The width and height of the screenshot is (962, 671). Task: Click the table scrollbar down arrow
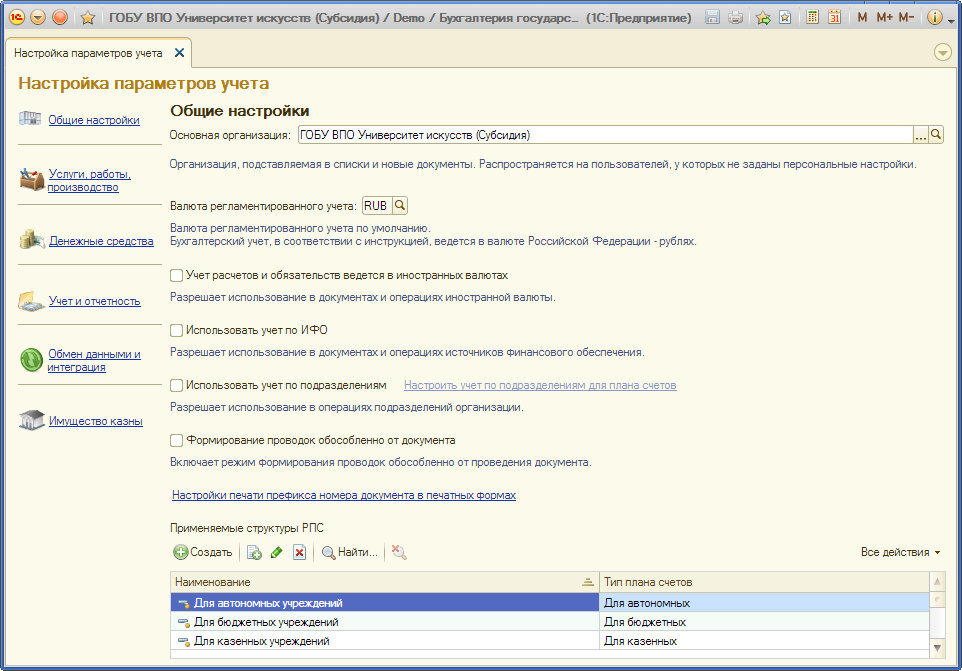(937, 648)
